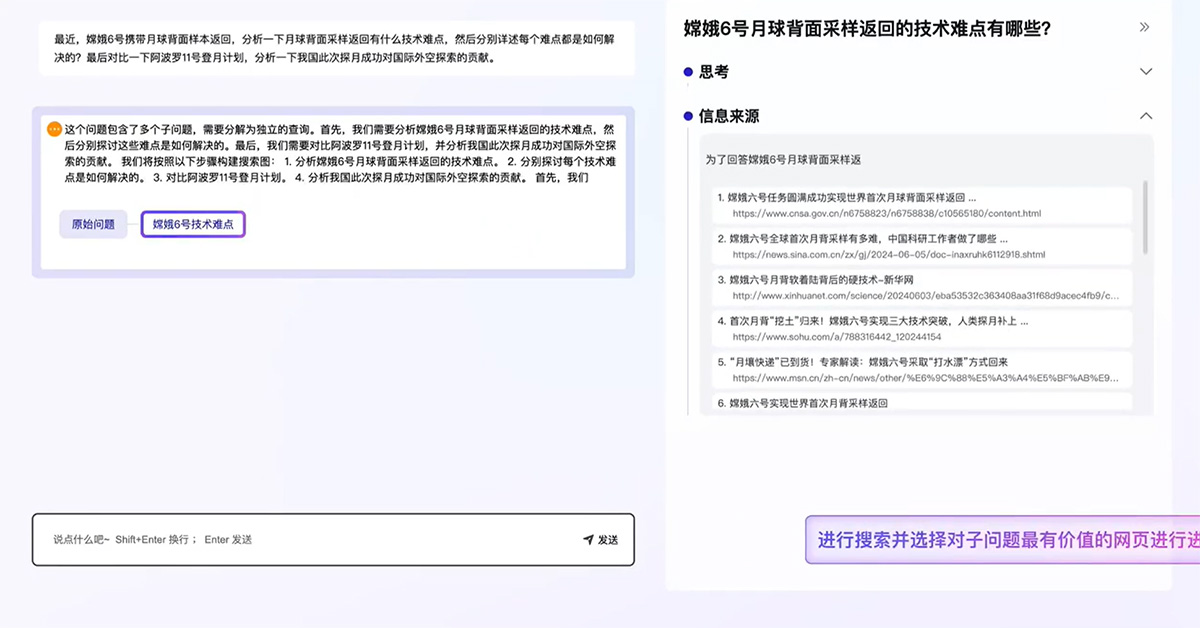Click the orange assistant avatar icon
Viewport: 1200px width, 628px height.
[54, 129]
